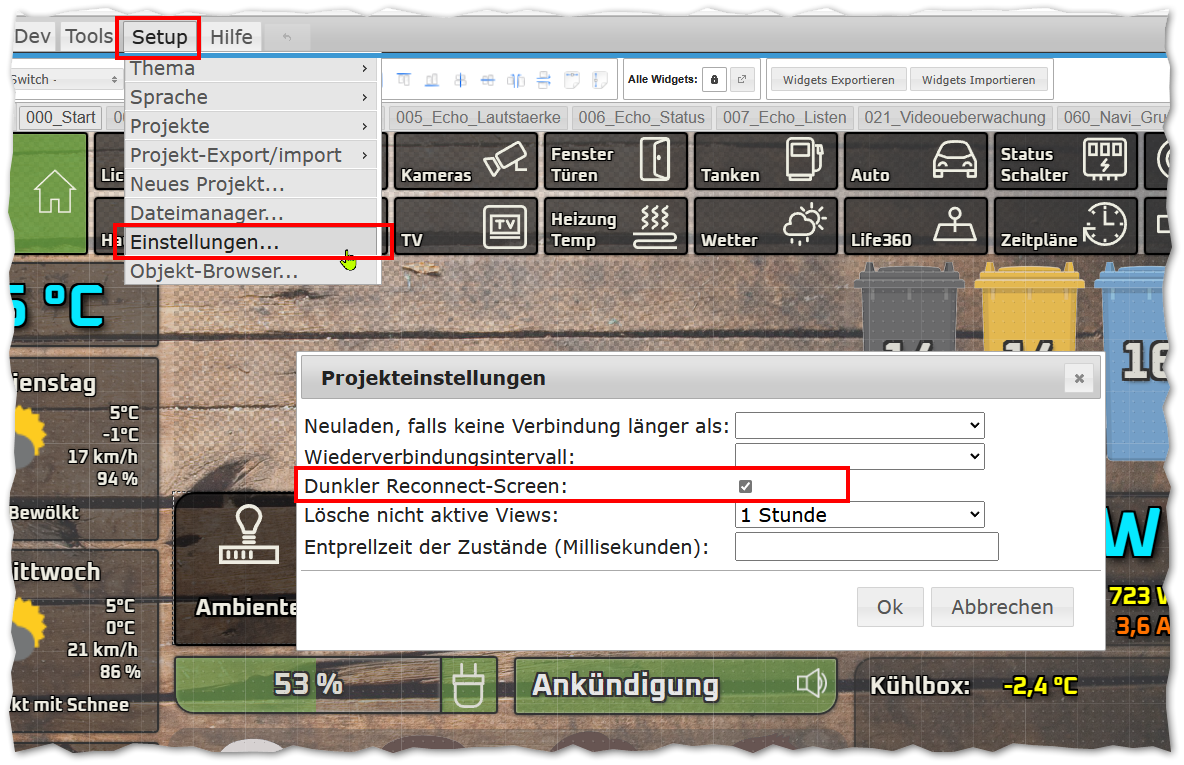Close the Projekteinstellungen dialog
Image resolution: width=1184 pixels, height=765 pixels.
(1079, 378)
